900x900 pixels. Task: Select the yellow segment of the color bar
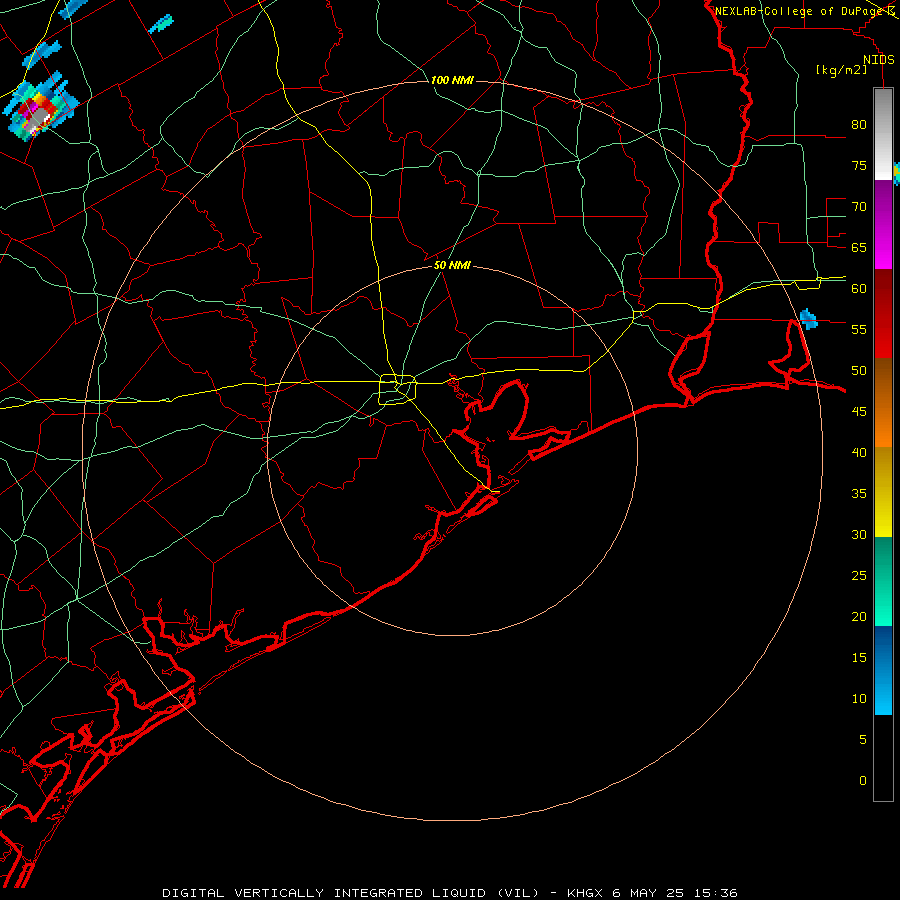point(883,492)
